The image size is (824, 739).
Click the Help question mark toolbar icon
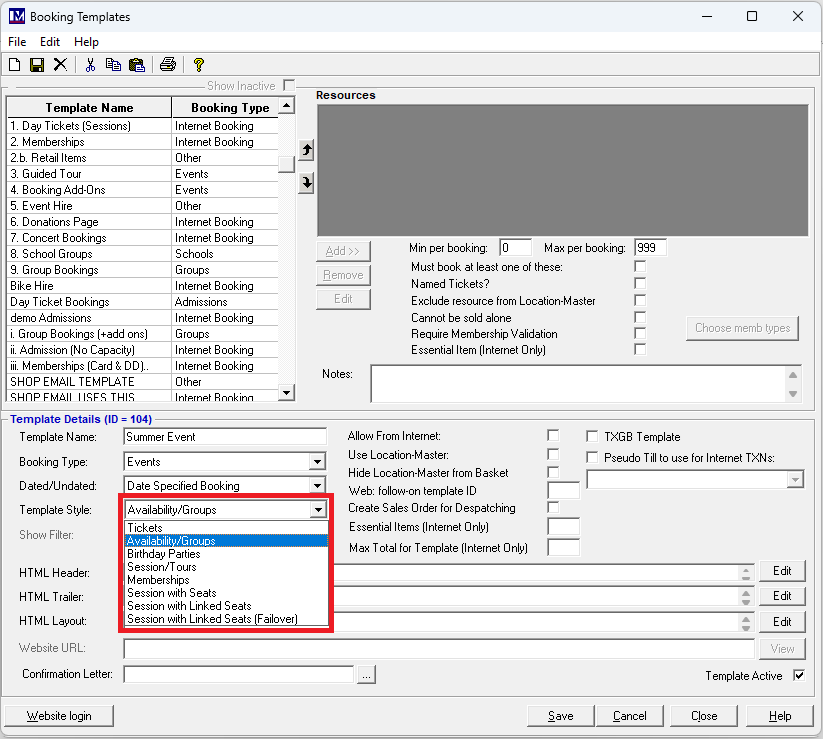tap(199, 65)
